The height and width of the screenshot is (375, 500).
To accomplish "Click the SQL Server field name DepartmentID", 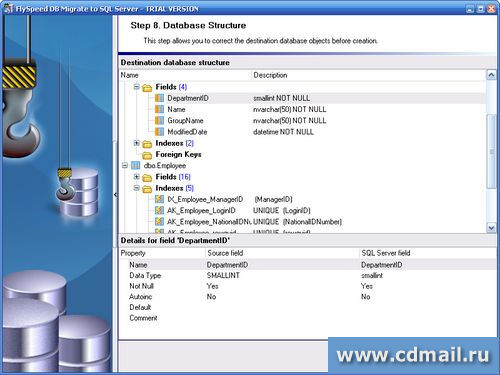I will (x=381, y=265).
